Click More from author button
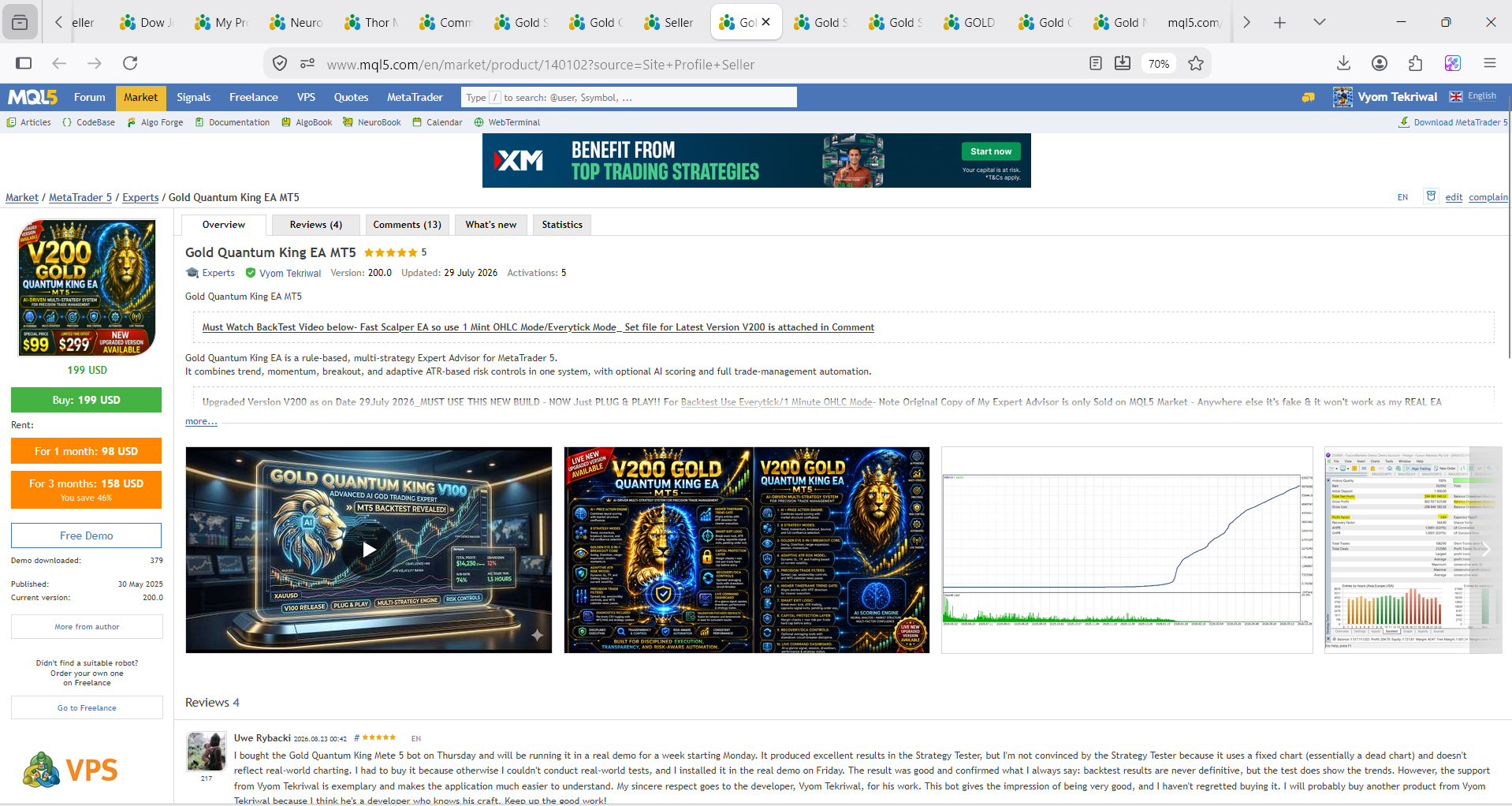 (87, 627)
